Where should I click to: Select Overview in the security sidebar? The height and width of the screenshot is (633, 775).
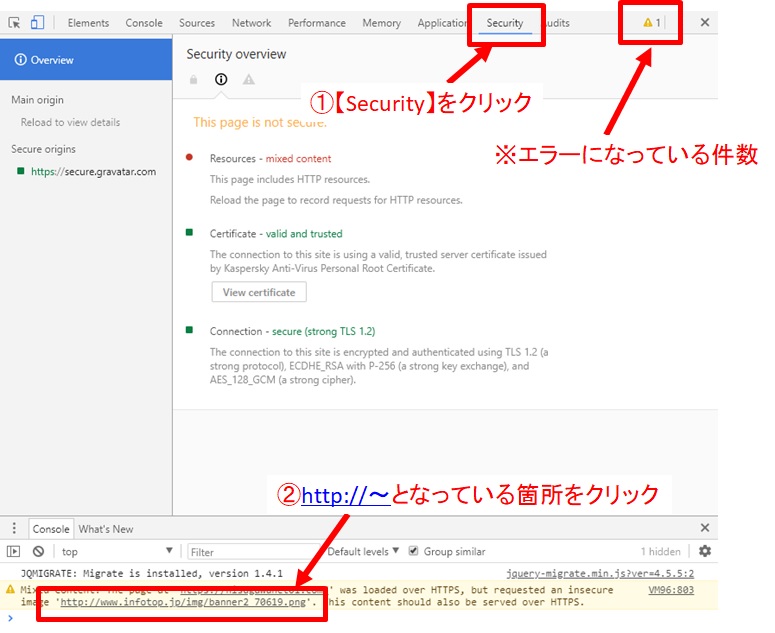pyautogui.click(x=86, y=60)
